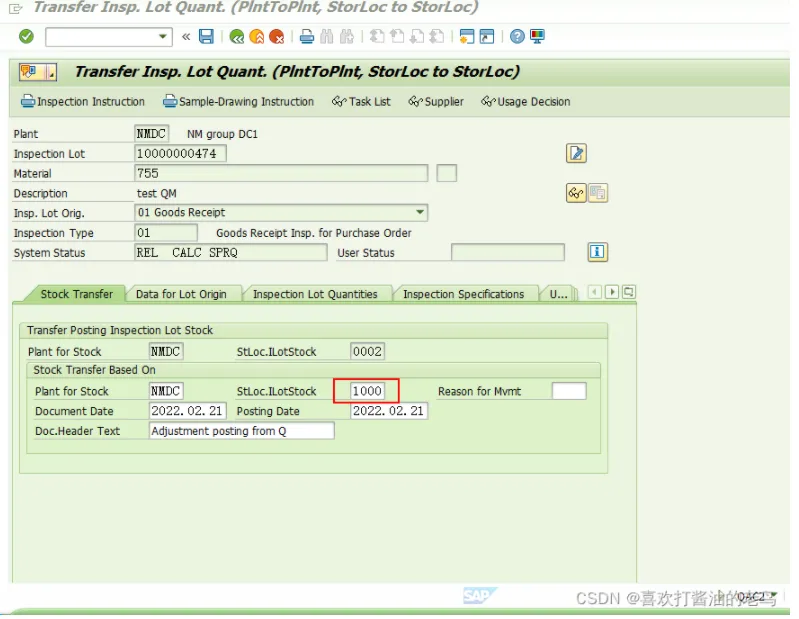This screenshot has width=799, height=619.
Task: Click the Last Page icon
Action: pyautogui.click(x=437, y=37)
